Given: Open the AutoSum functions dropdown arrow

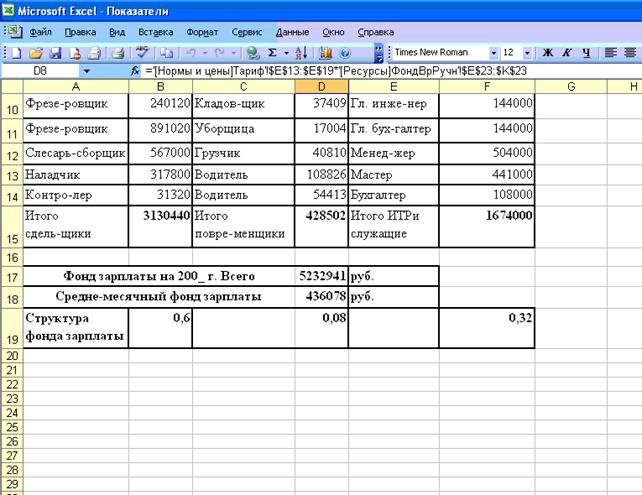Looking at the screenshot, I should 286,53.
